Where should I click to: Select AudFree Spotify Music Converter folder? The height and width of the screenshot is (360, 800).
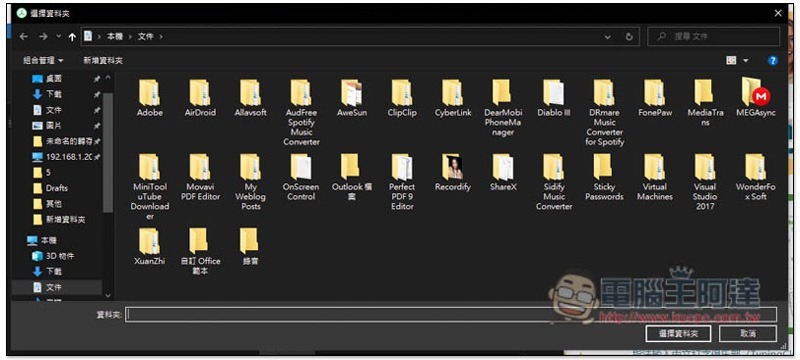[x=301, y=113]
